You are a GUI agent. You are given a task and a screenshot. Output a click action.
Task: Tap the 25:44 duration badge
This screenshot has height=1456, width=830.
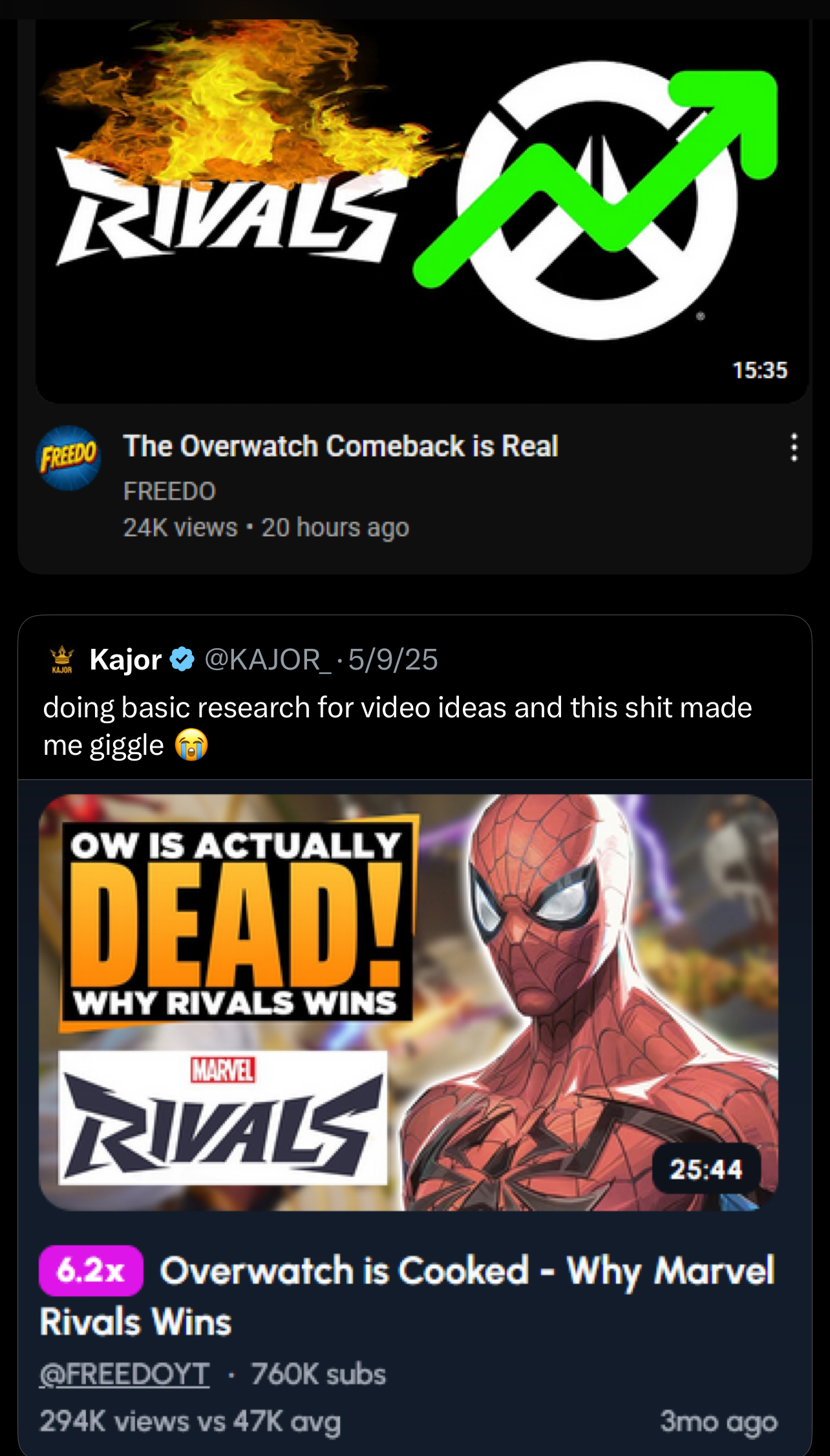[x=706, y=1169]
